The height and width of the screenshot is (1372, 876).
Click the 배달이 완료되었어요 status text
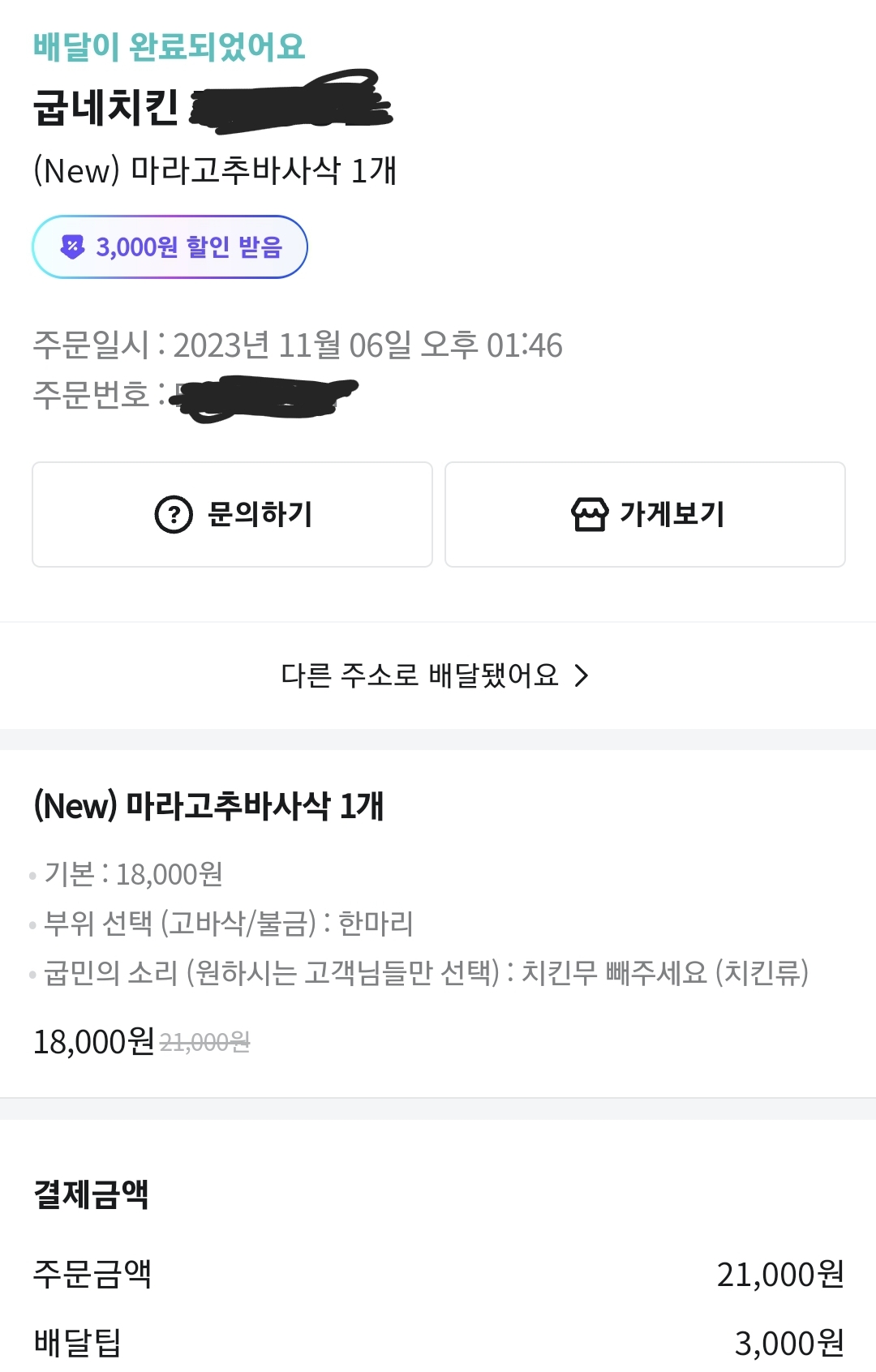(169, 47)
